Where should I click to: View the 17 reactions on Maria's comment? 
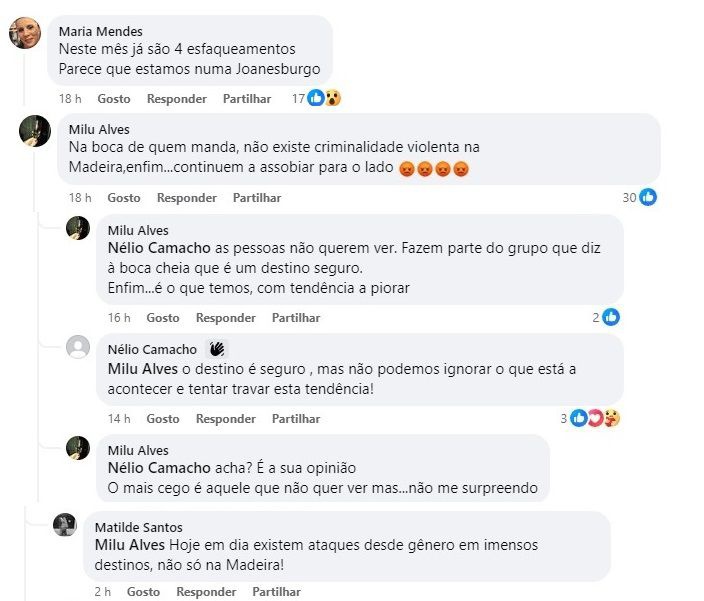point(316,98)
